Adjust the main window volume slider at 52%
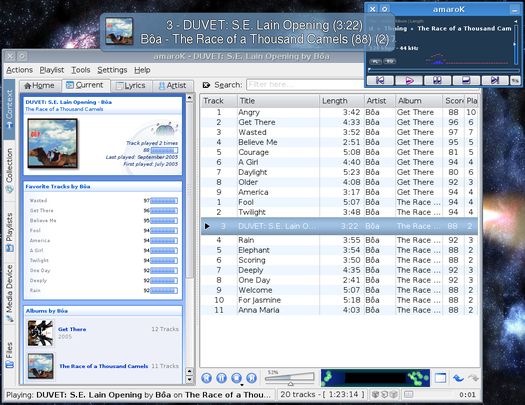This screenshot has height=405, width=525. [290, 379]
